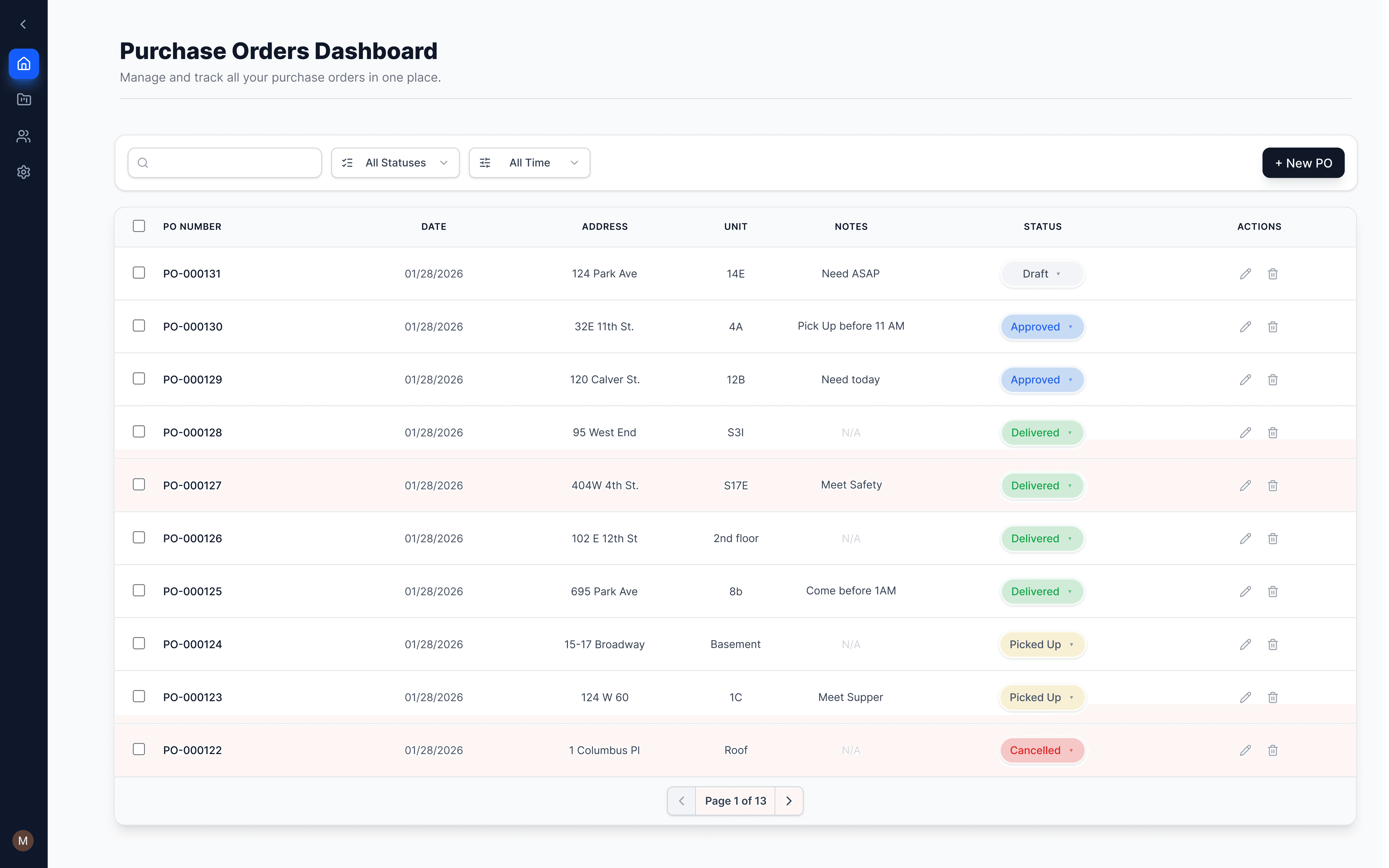Click the PO NUMBER column header
The width and height of the screenshot is (1389, 868).
[x=192, y=227]
